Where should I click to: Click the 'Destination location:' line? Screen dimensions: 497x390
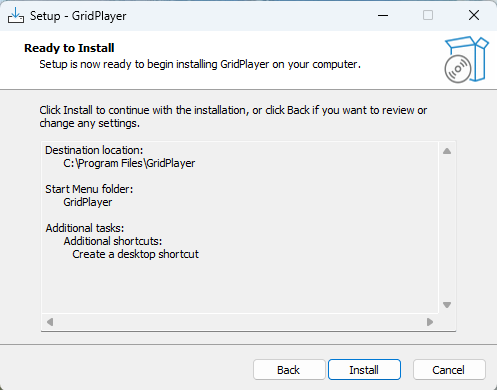click(x=94, y=150)
